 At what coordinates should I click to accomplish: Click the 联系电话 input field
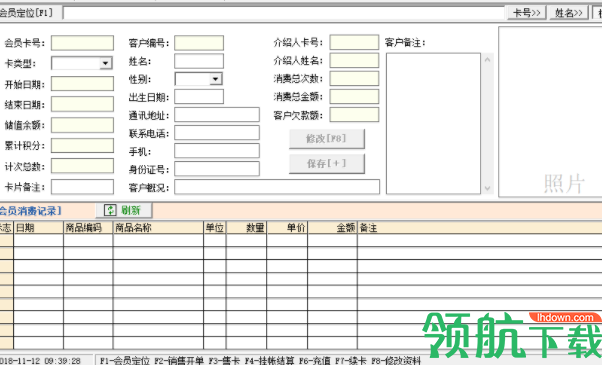(x=217, y=133)
